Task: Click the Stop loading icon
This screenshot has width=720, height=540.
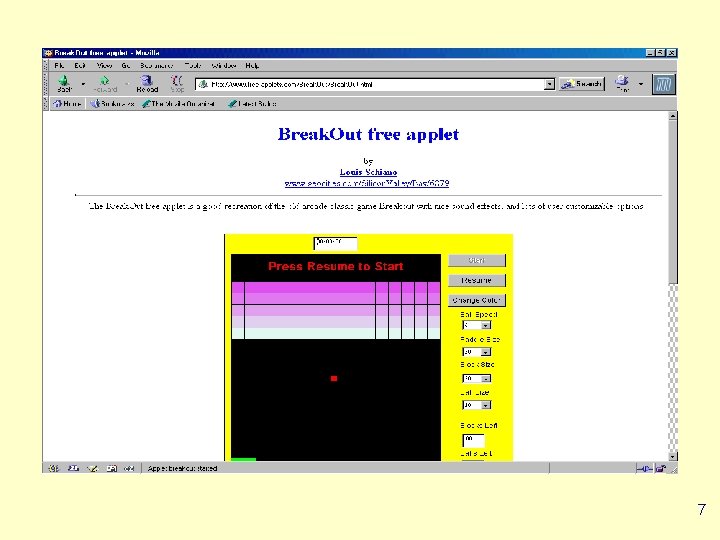Action: tap(177, 81)
